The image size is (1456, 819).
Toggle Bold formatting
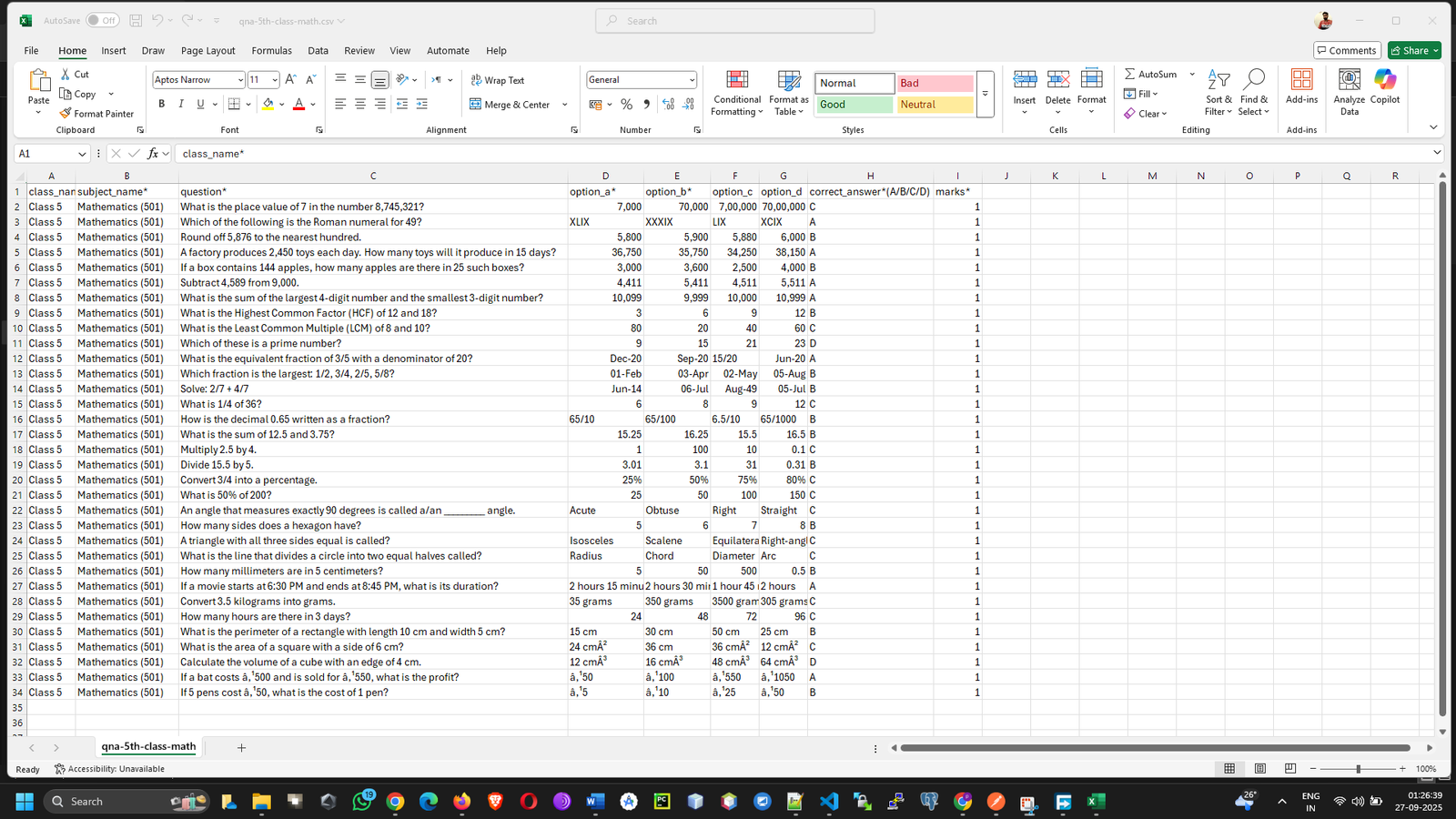[x=162, y=105]
